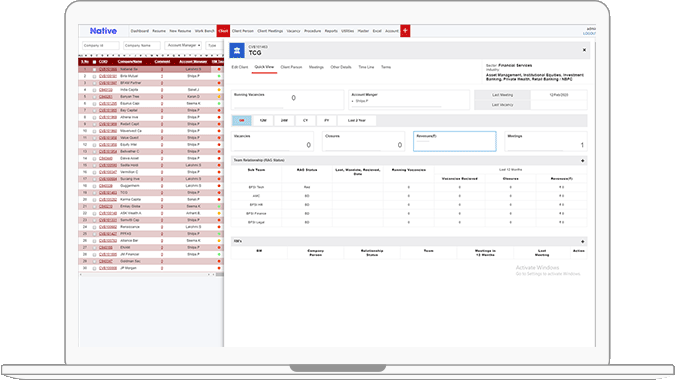This screenshot has width=675, height=380.
Task: Click the status dot in JM Financial row
Action: click(219, 254)
